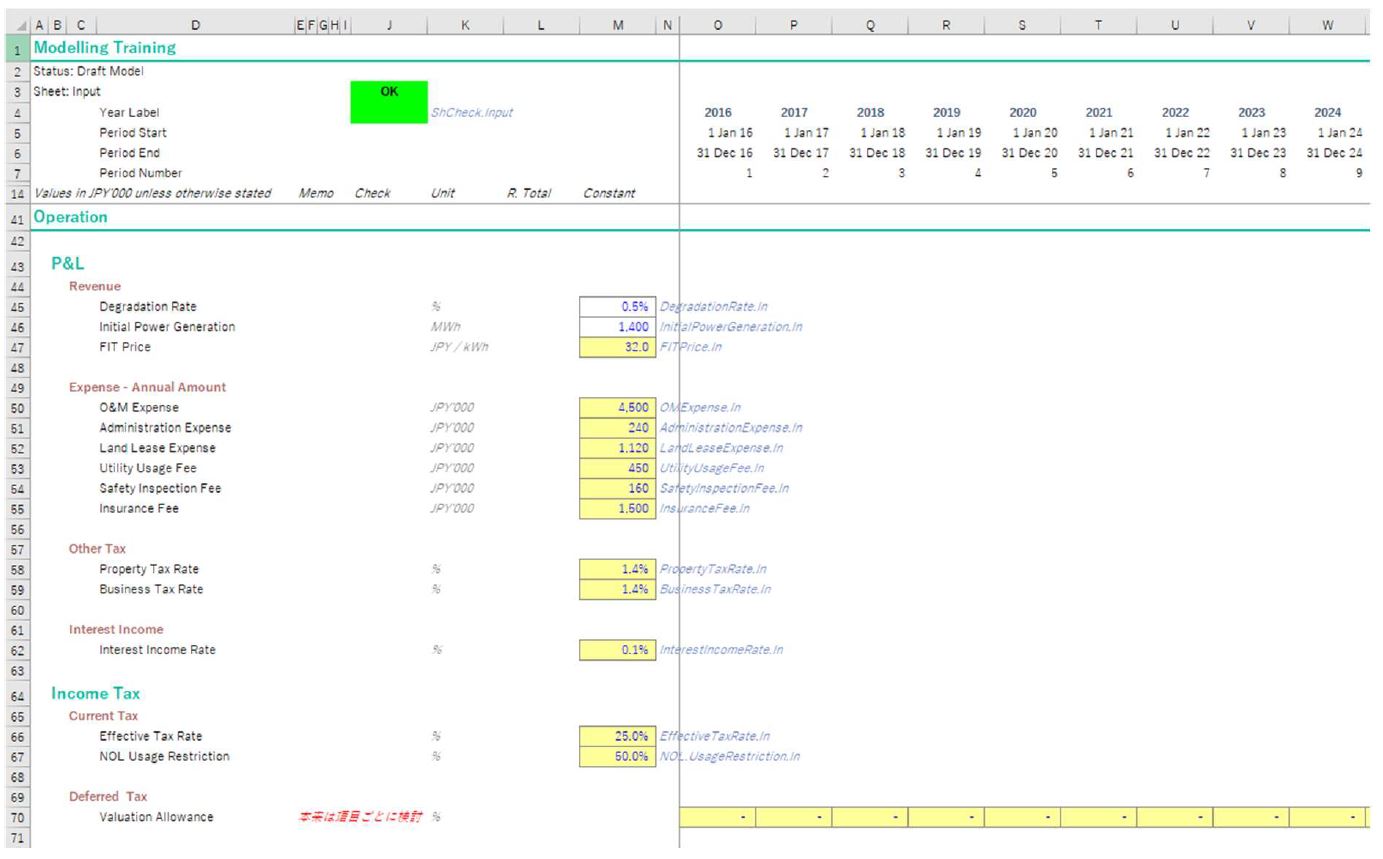Select the Interest Income Rate 0.1% cell
Viewport: 1383px width, 859px height.
tap(617, 650)
